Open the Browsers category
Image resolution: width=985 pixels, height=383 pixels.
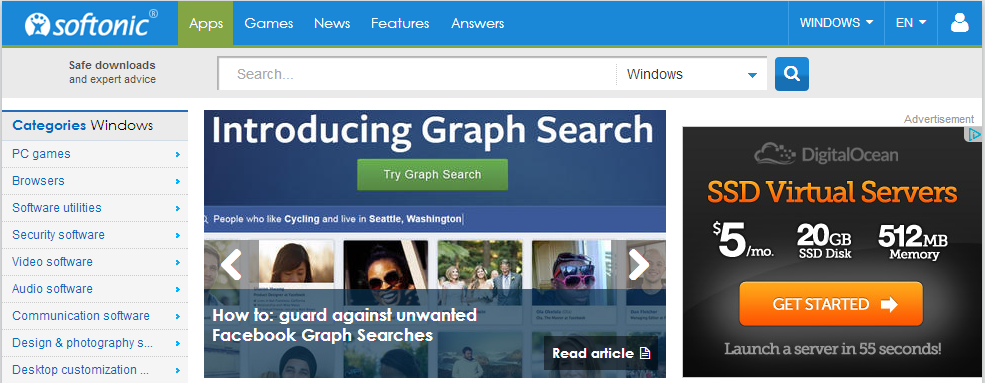click(38, 181)
